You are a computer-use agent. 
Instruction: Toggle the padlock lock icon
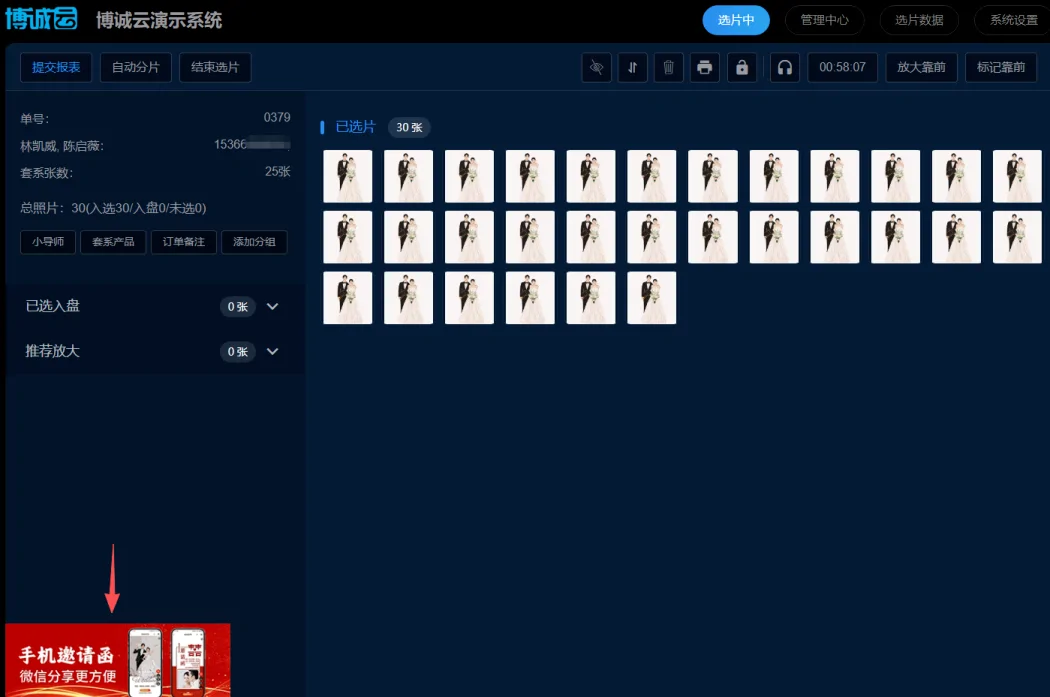(x=741, y=68)
